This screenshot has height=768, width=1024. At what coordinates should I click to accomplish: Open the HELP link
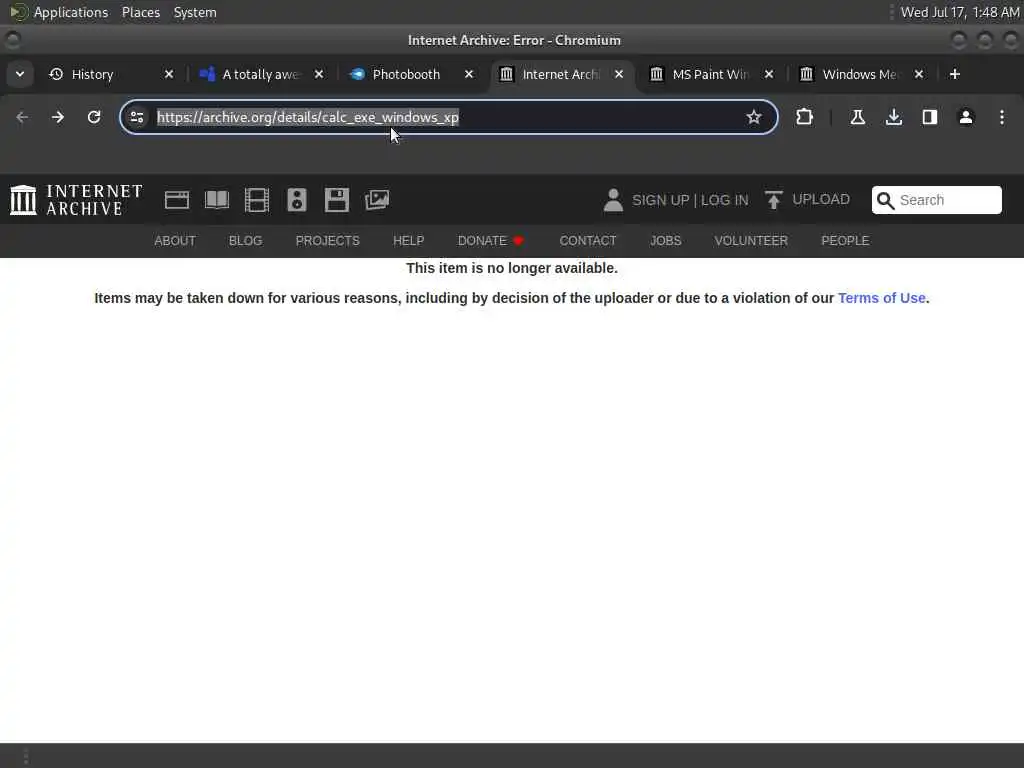point(409,241)
